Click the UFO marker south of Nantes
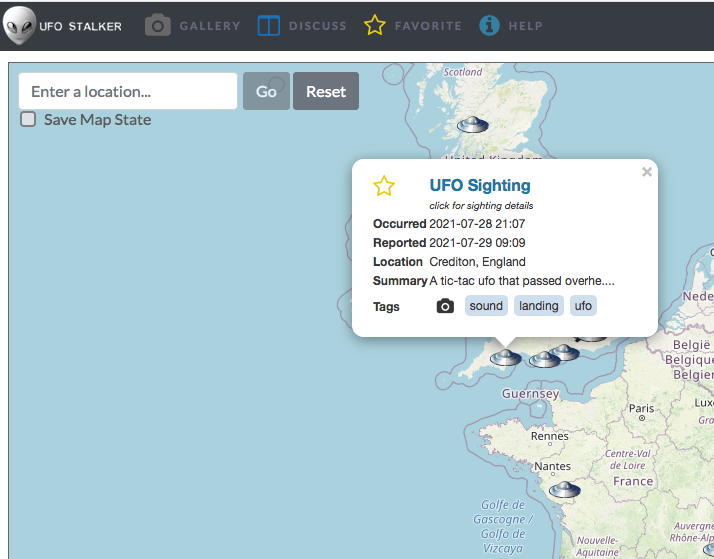Image resolution: width=714 pixels, height=559 pixels. 564,490
